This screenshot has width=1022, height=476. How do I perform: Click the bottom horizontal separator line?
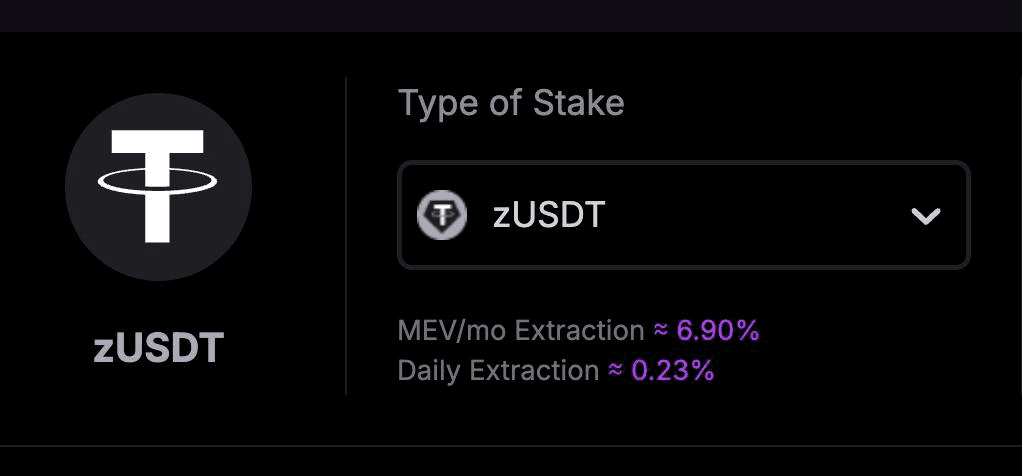[x=511, y=446]
